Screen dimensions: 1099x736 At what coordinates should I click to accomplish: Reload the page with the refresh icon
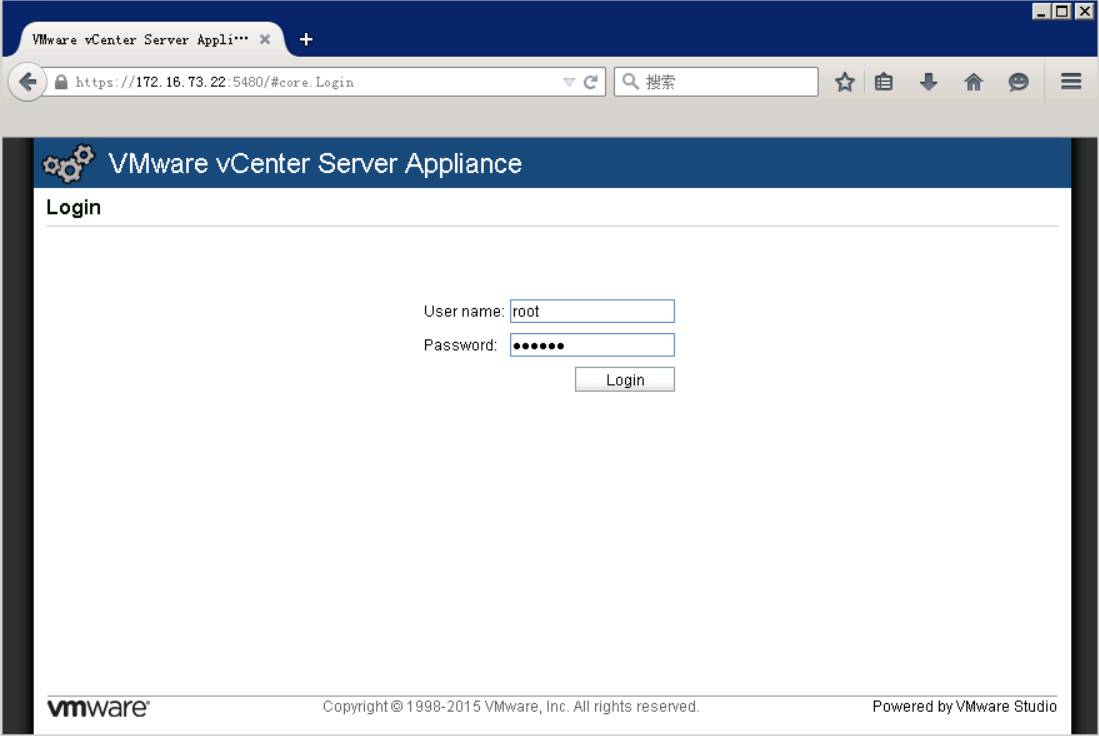pos(591,82)
